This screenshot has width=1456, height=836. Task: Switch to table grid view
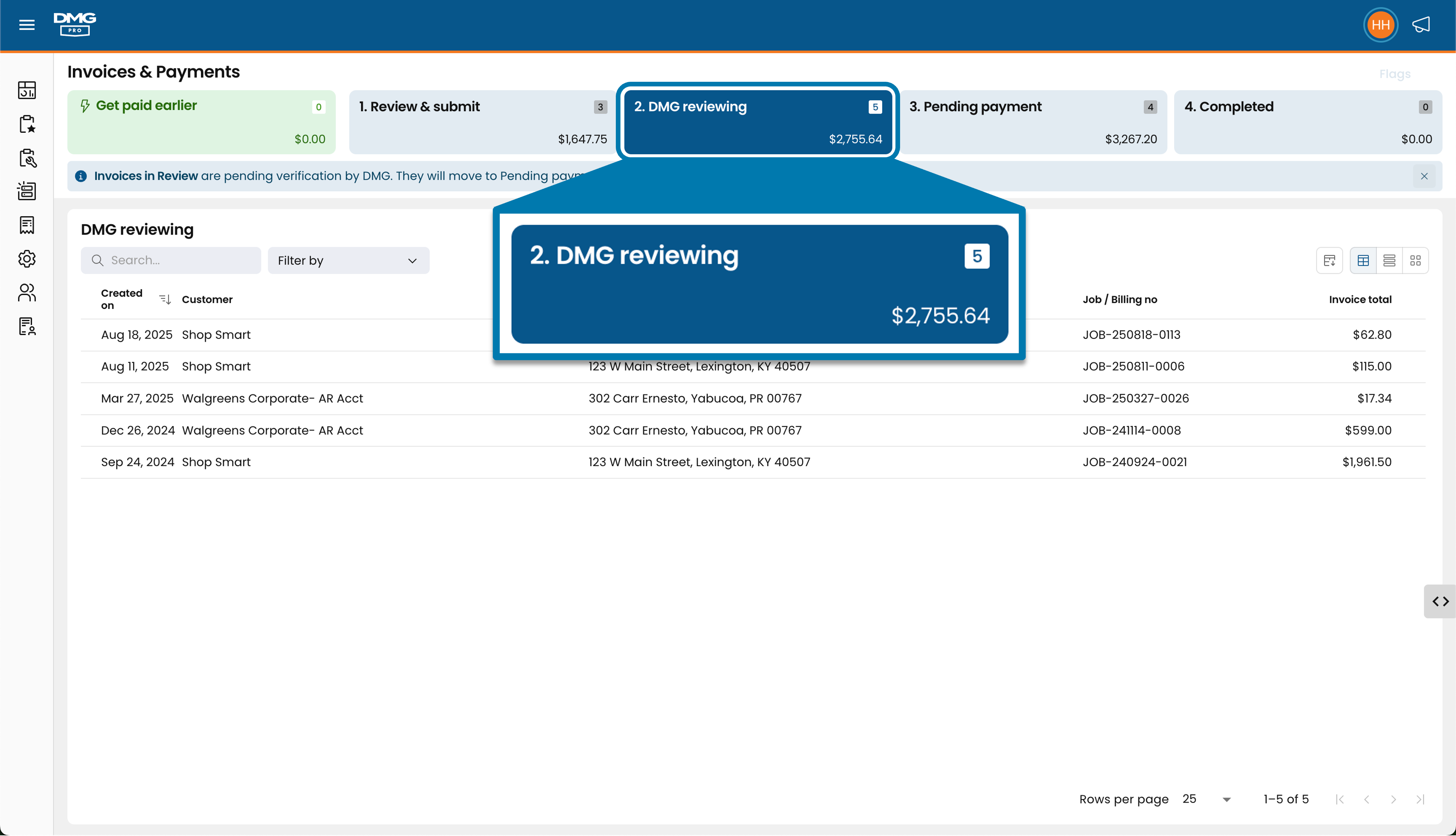(1363, 261)
